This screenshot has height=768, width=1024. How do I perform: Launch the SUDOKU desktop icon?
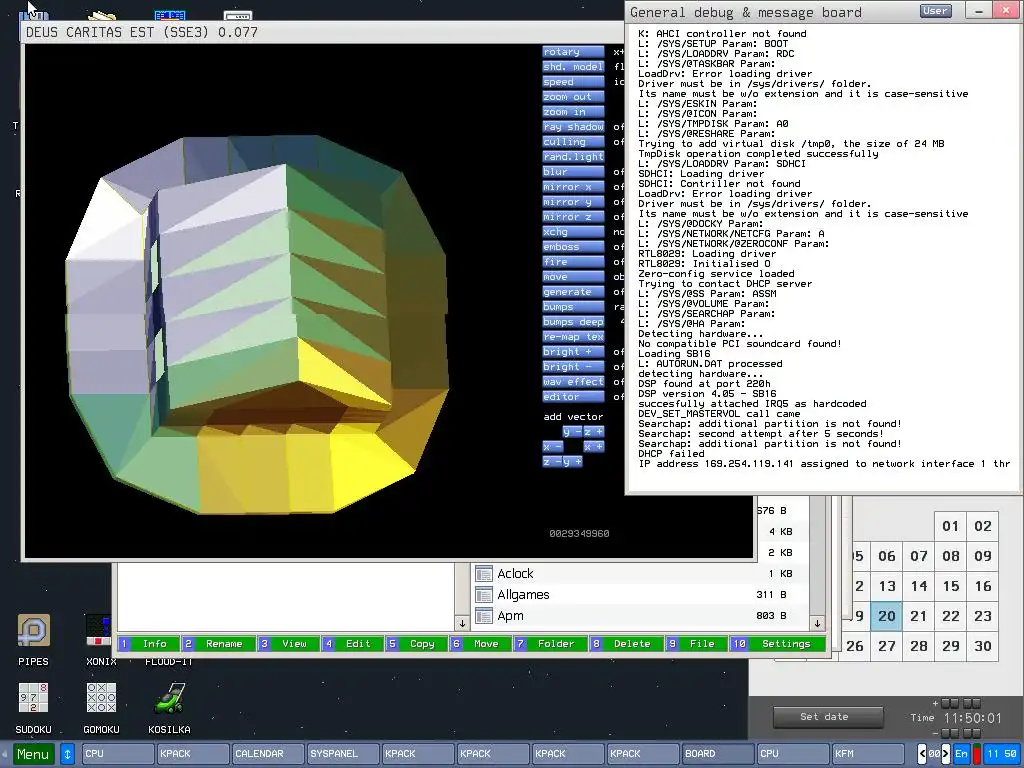pyautogui.click(x=33, y=697)
